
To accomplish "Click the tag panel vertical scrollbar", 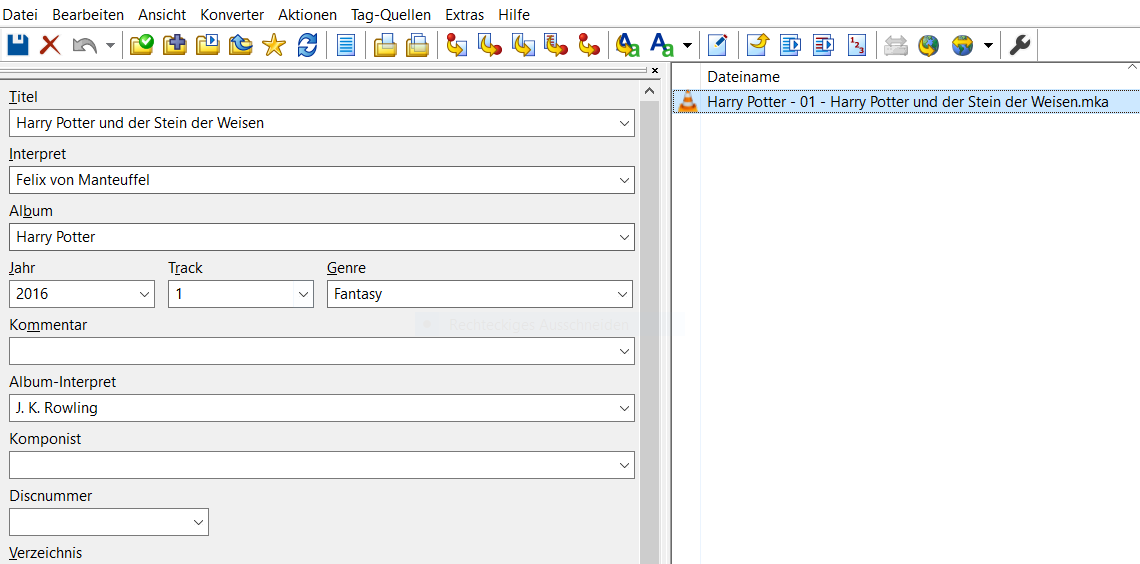I will pyautogui.click(x=649, y=300).
